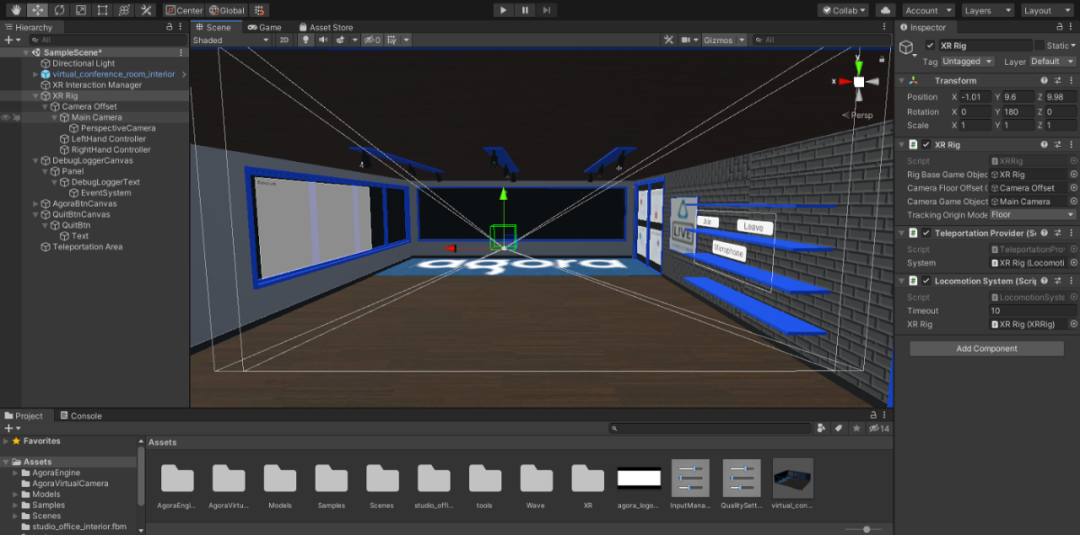Open the scene effects icon

coord(340,40)
